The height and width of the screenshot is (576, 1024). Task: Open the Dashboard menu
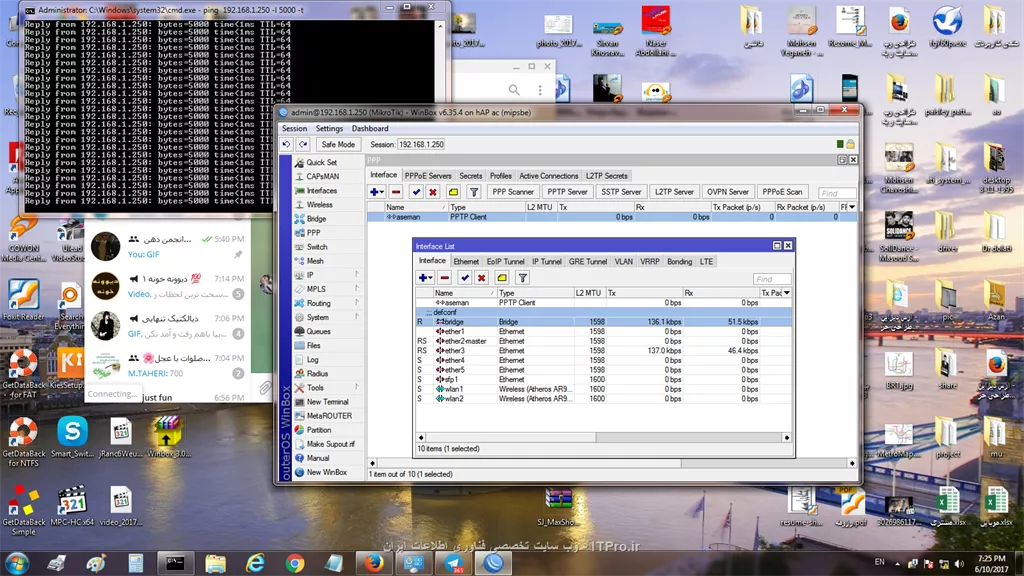point(370,129)
